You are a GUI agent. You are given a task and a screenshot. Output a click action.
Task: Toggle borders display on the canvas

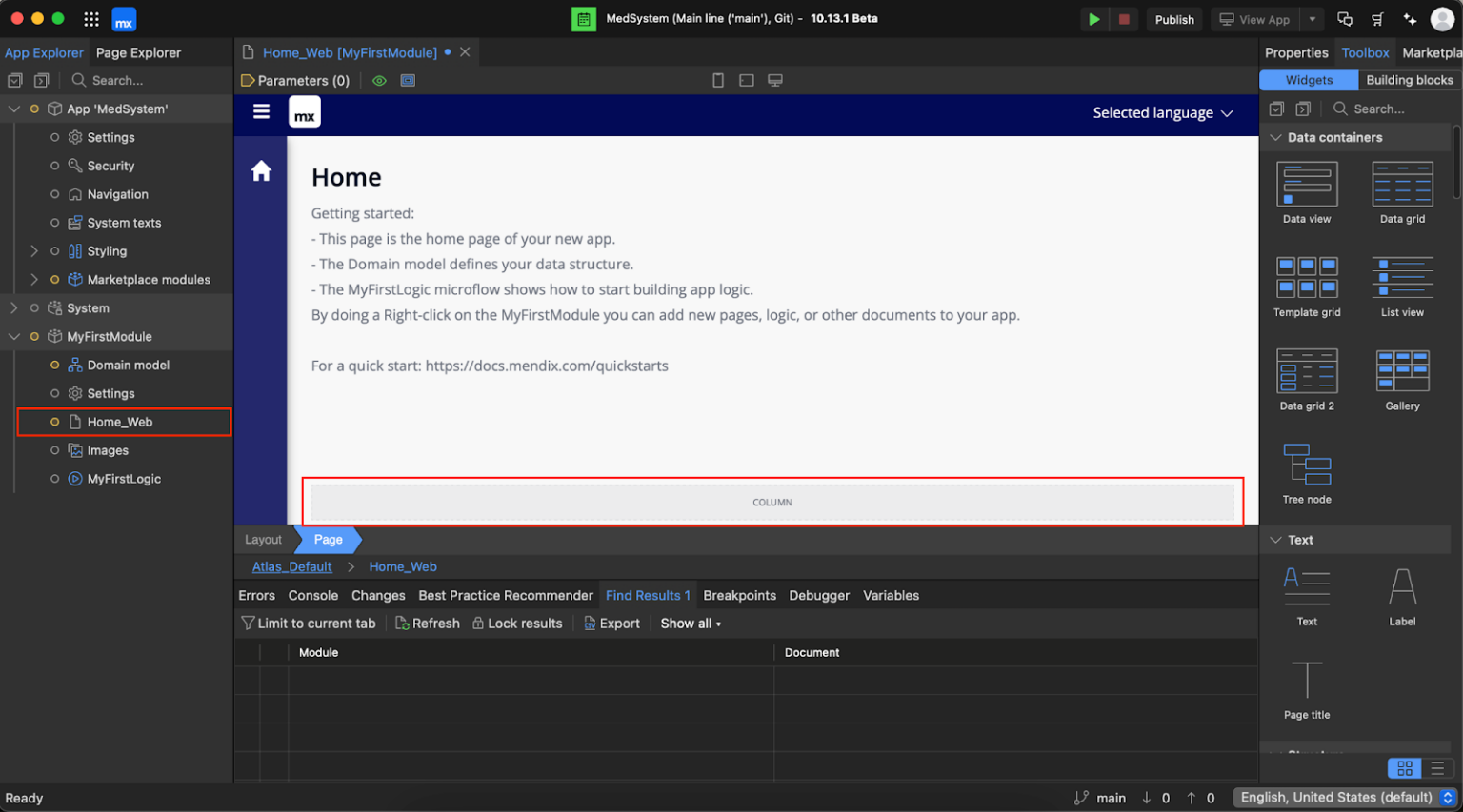tap(408, 80)
